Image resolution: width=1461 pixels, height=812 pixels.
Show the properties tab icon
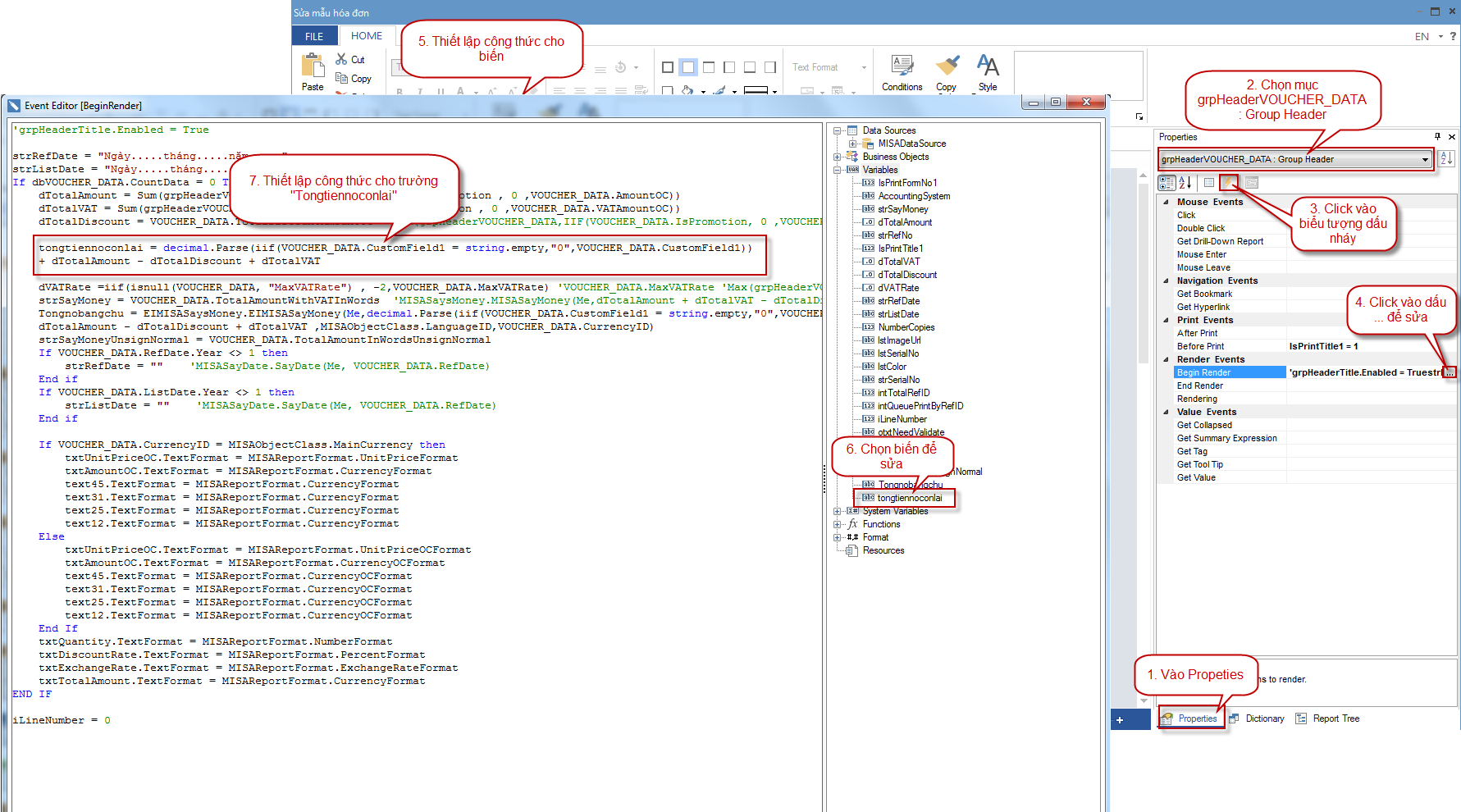click(x=1209, y=183)
